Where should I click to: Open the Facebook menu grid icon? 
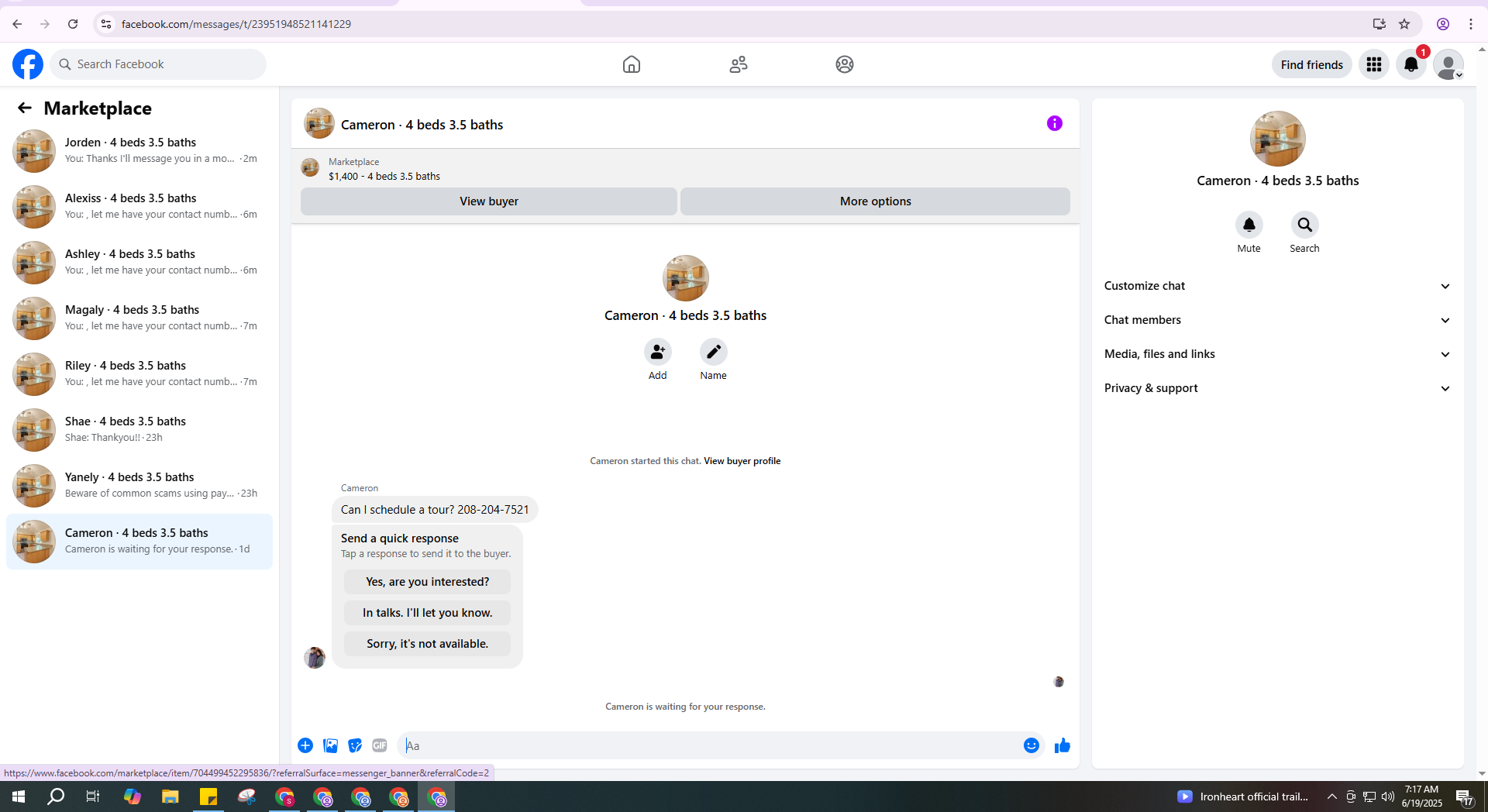1374,64
